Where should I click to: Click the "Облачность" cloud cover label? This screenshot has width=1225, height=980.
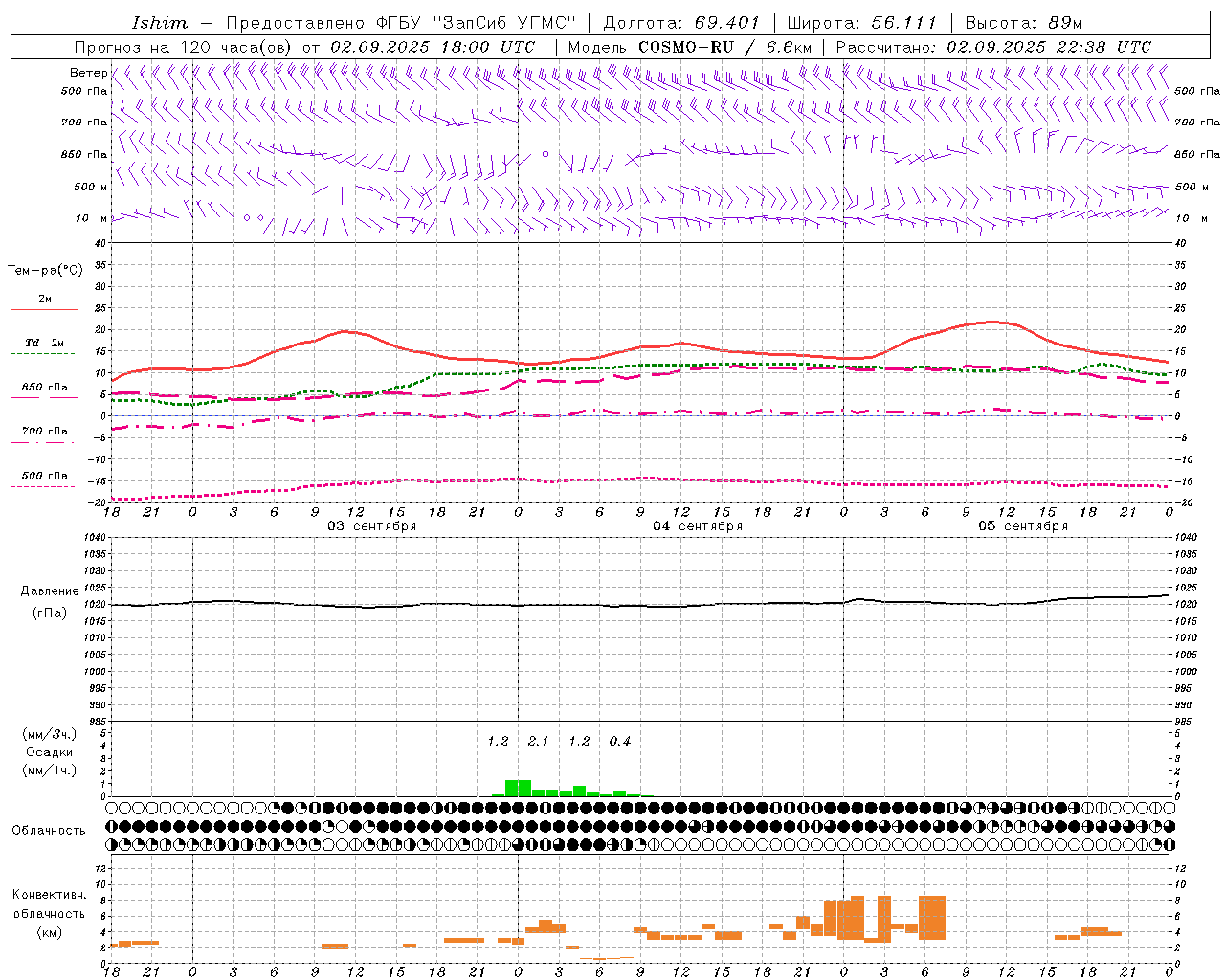tap(49, 831)
